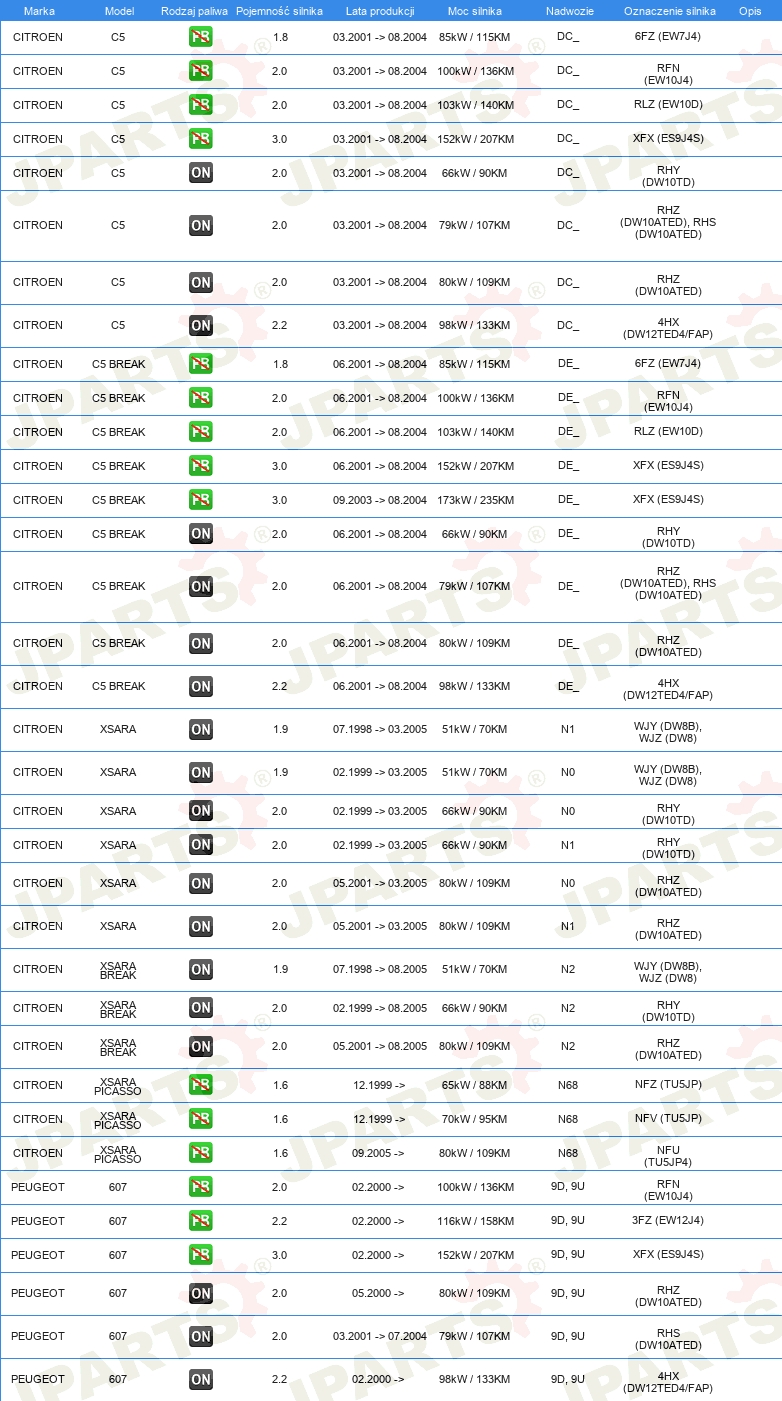Click the PB icon in the PEUGEOT 607 116kW row
Screen dimensions: 782x1401
pyautogui.click(x=201, y=1221)
